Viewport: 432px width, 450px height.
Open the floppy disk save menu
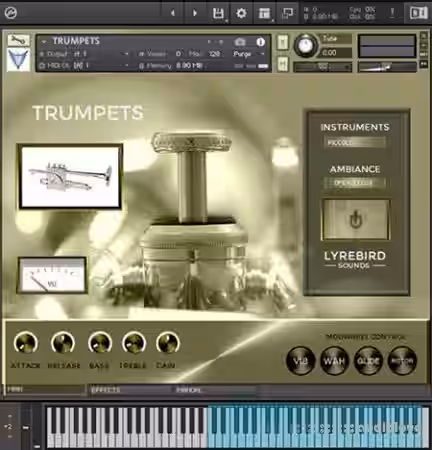click(x=219, y=13)
